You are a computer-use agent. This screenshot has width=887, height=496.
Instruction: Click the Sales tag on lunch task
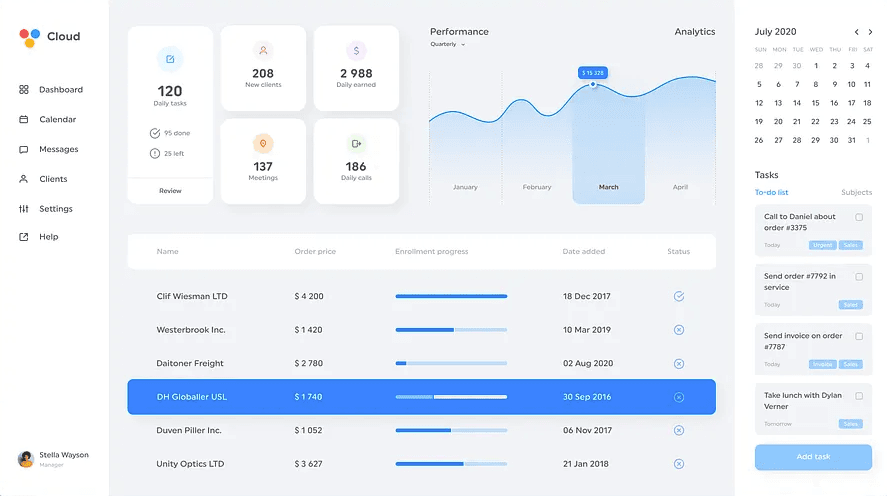pyautogui.click(x=851, y=424)
